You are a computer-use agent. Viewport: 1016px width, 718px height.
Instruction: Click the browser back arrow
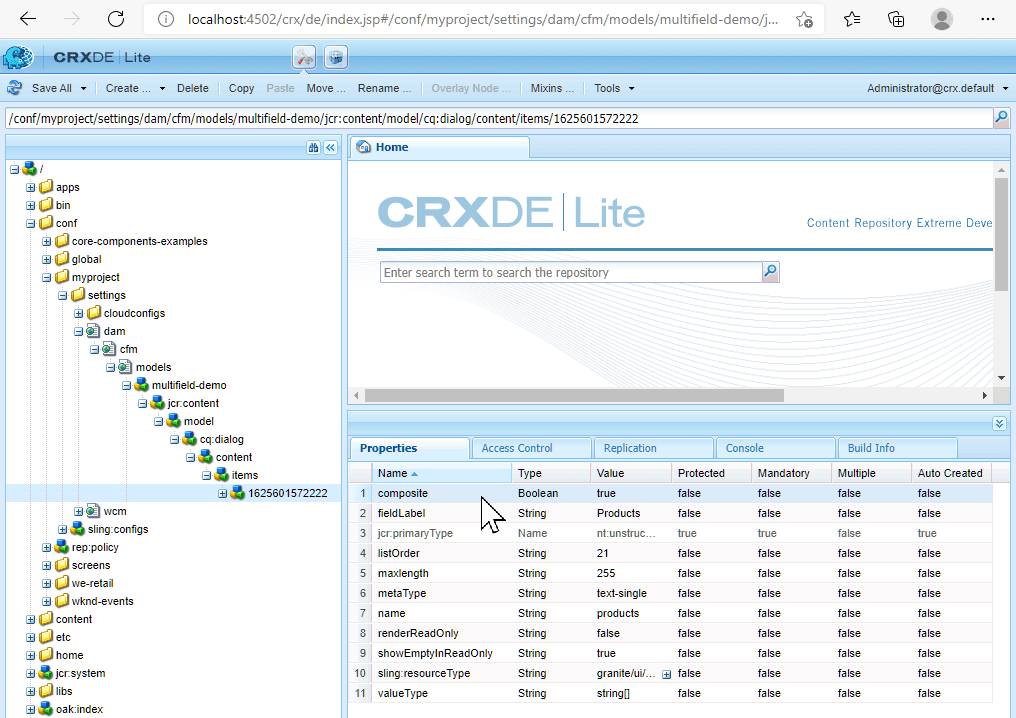tap(28, 19)
